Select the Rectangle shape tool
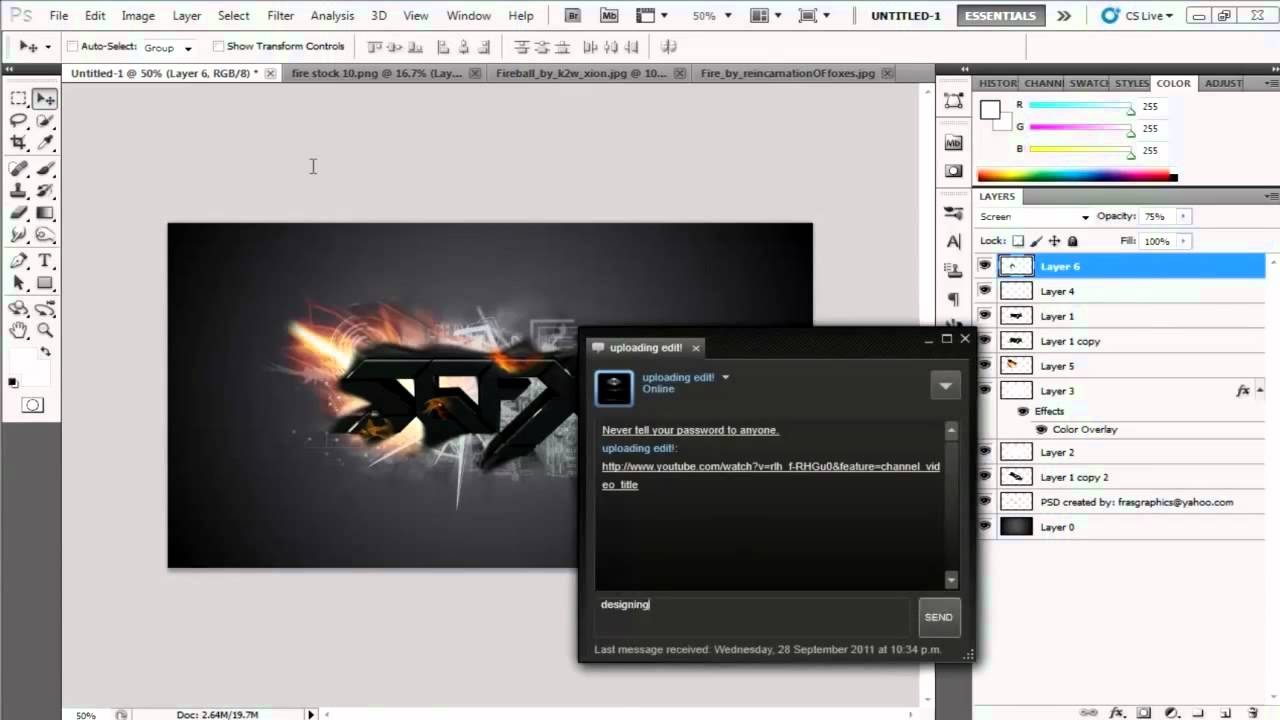This screenshot has height=720, width=1280. 44,283
